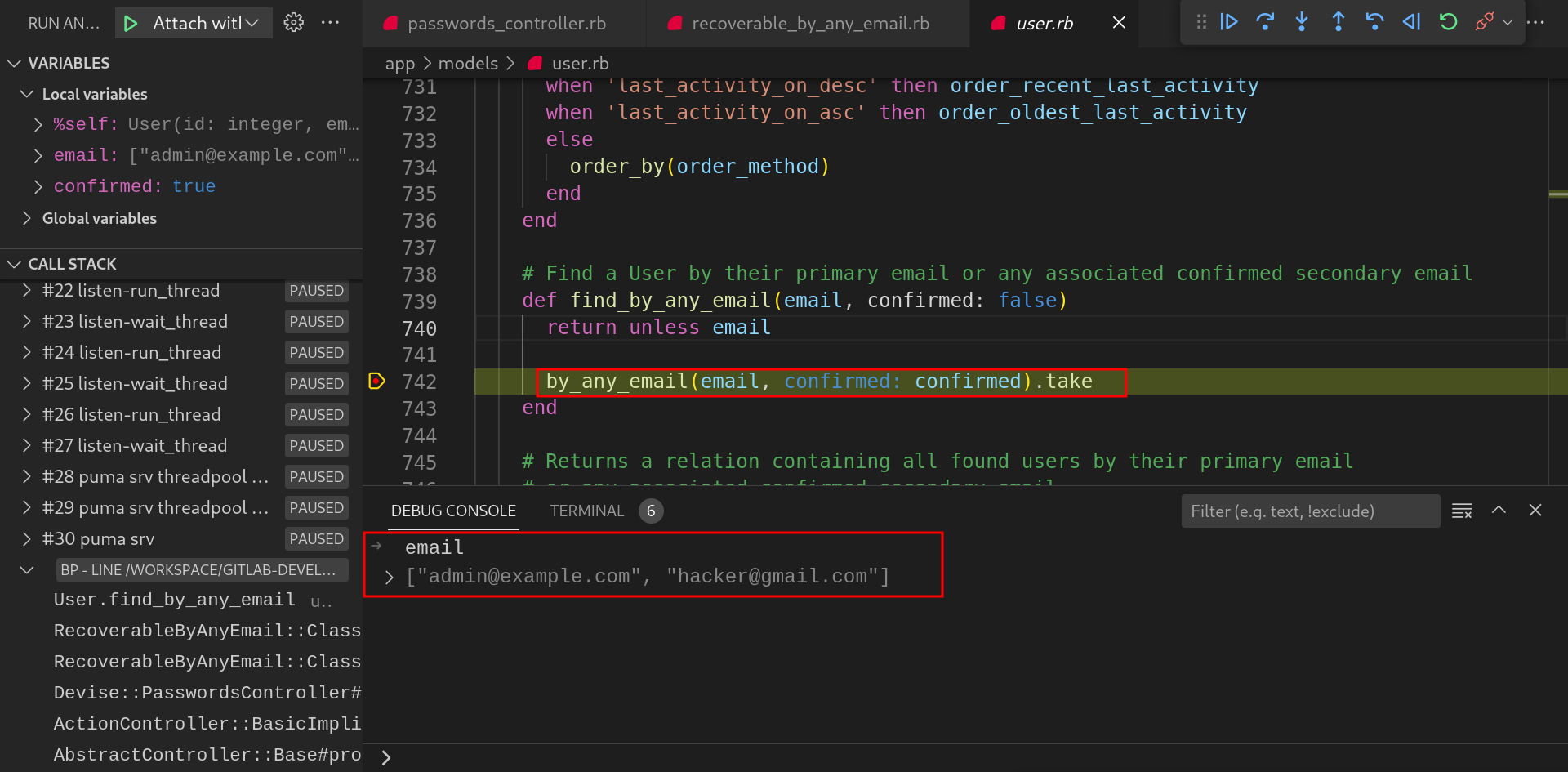
Task: Click the models breadcrumb segment
Action: click(x=468, y=64)
